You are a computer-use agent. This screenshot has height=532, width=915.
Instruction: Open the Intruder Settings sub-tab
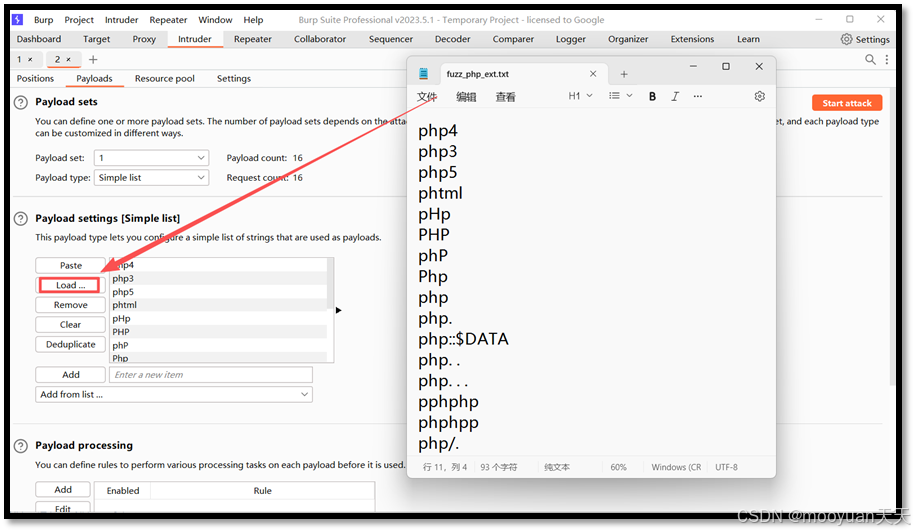(234, 79)
